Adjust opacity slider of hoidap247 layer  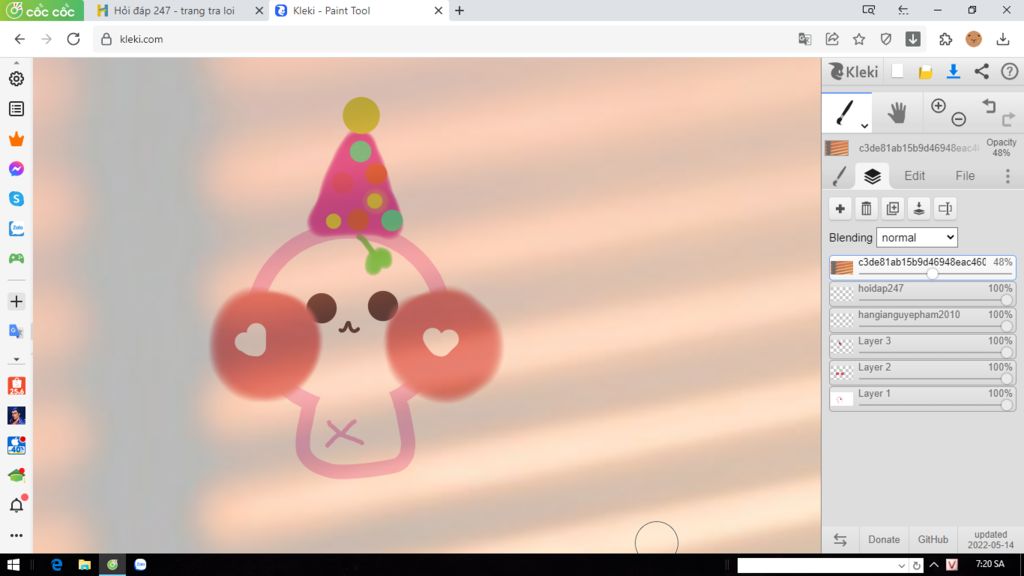[1006, 300]
